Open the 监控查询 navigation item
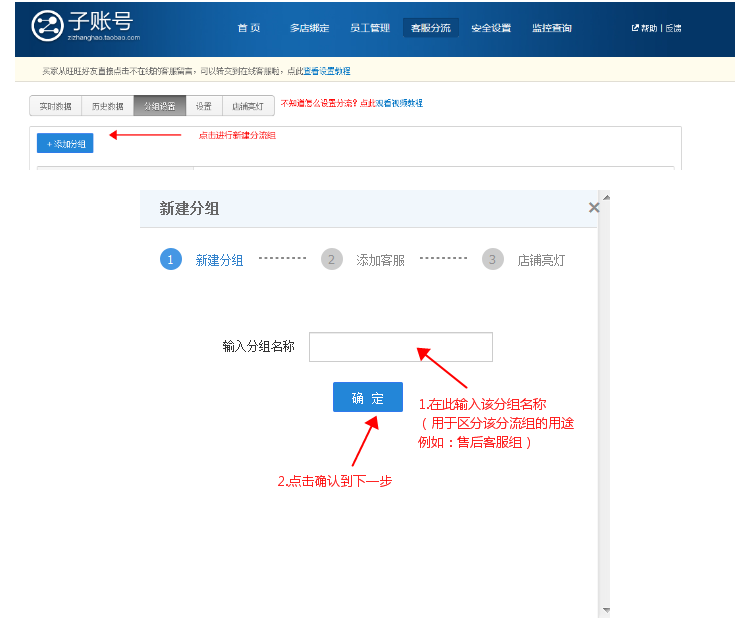 (552, 28)
